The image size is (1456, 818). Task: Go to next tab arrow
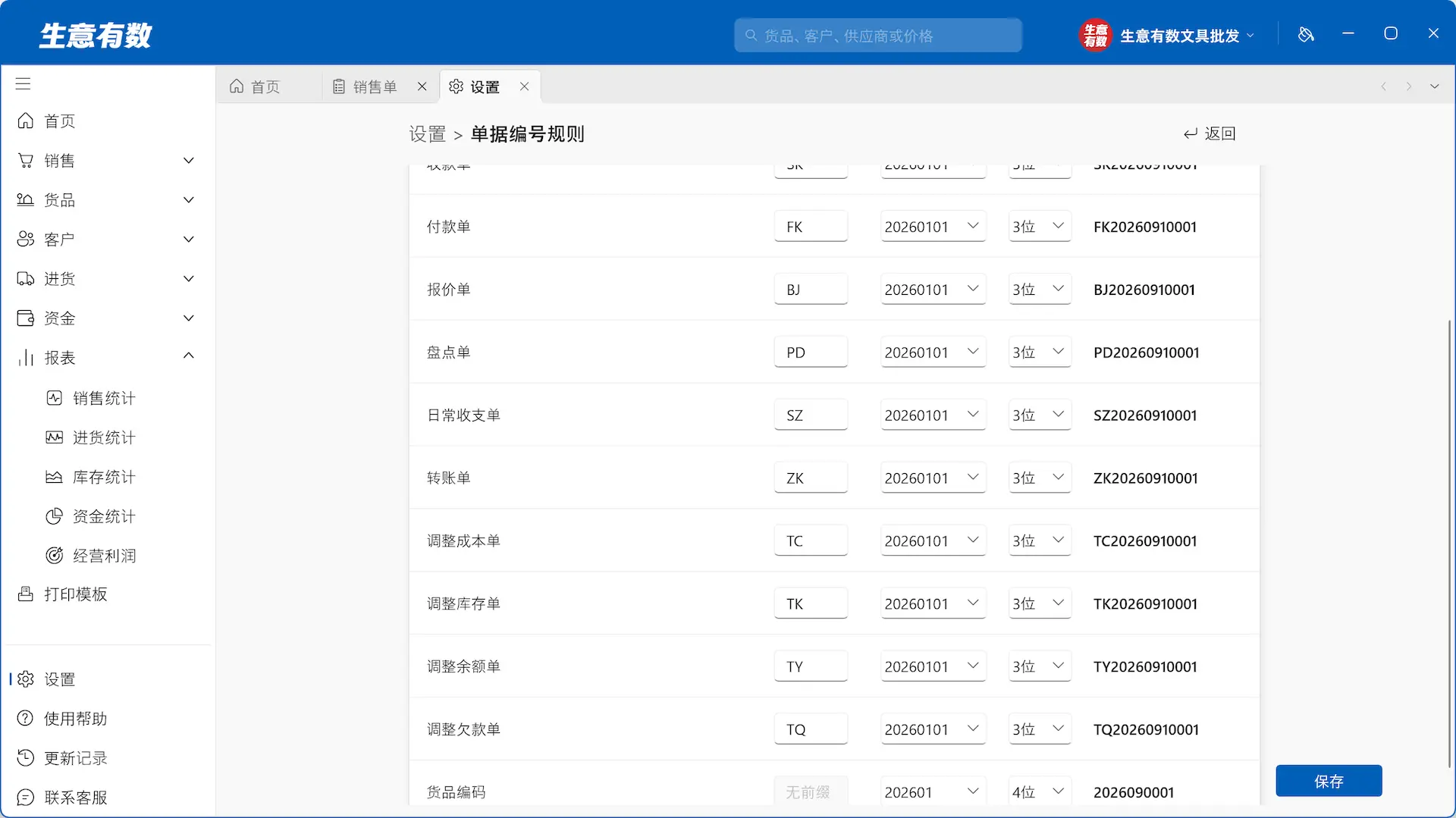(x=1409, y=86)
